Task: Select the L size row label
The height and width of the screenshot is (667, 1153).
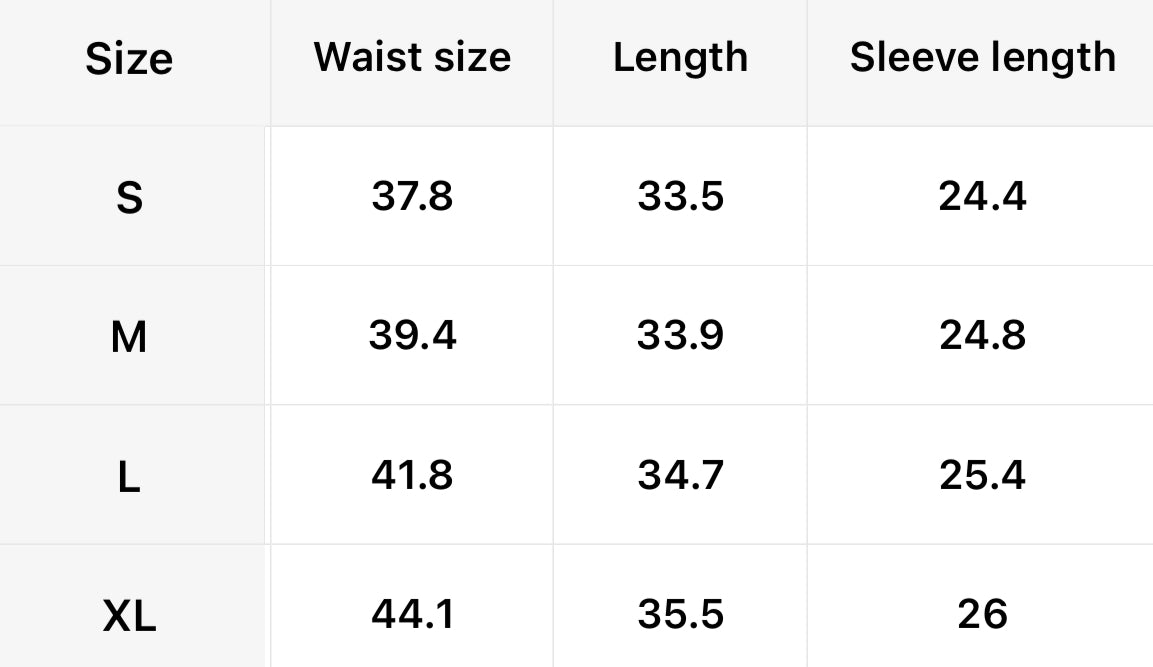Action: pos(129,478)
